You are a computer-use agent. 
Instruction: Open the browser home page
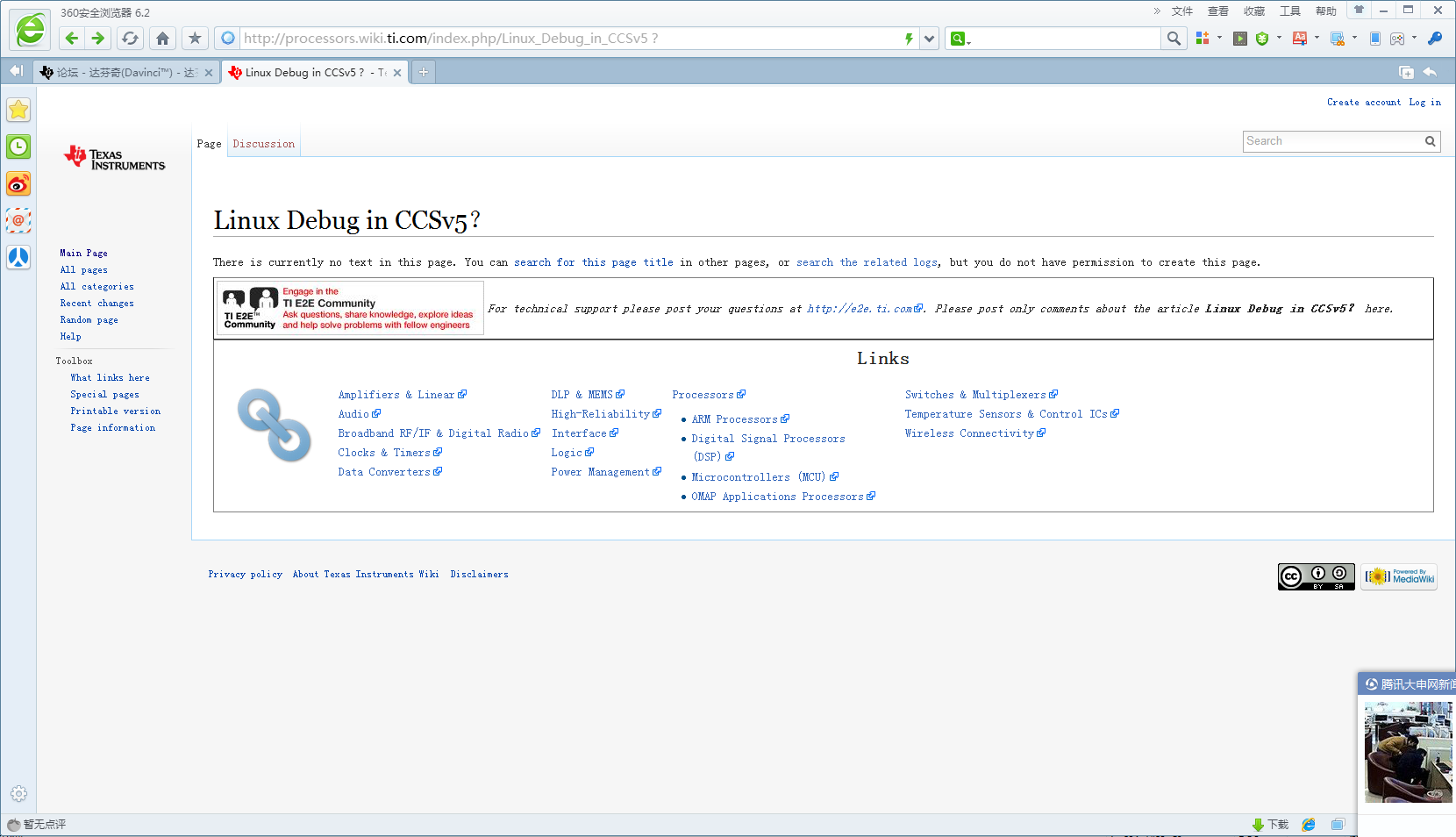(162, 39)
